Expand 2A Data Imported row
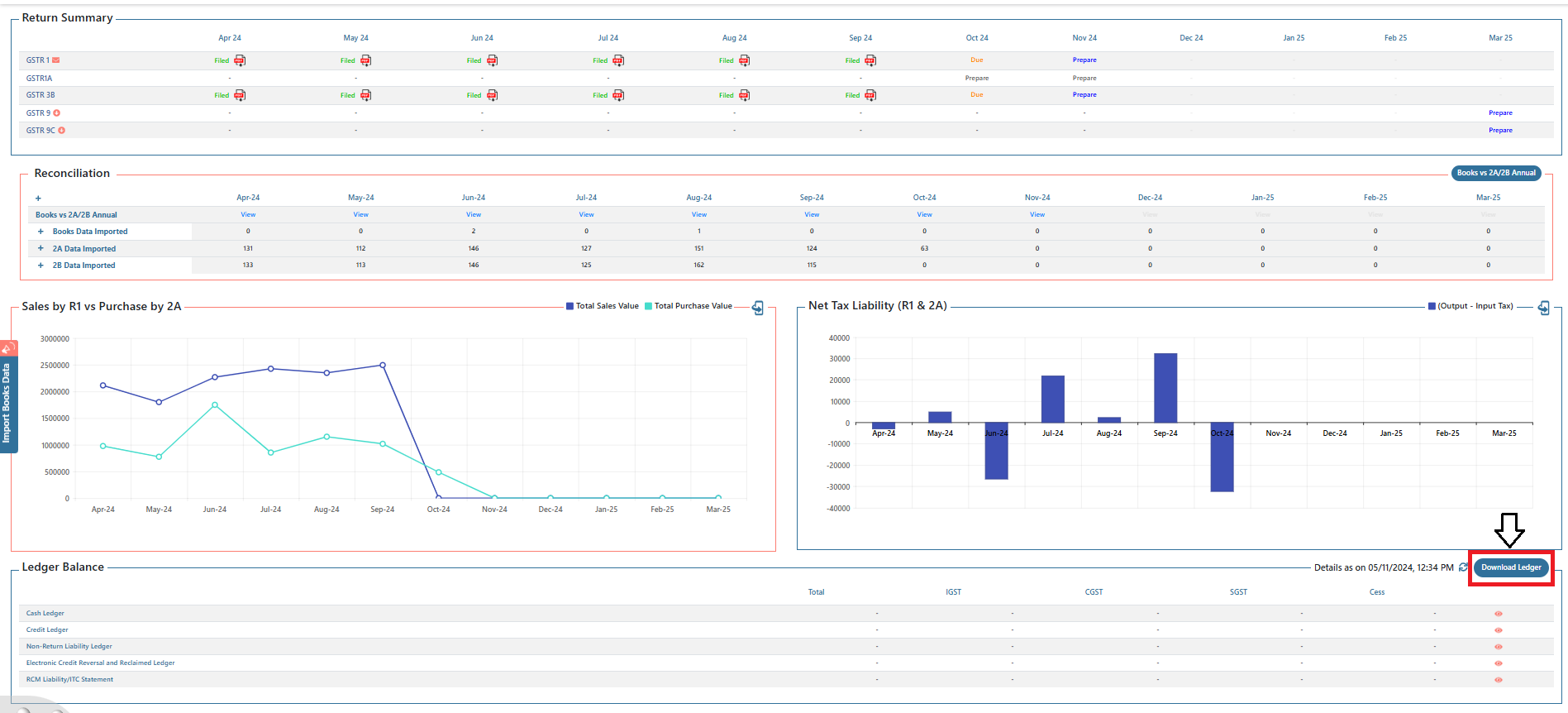Screen dimensions: 1568x713 tap(41, 248)
